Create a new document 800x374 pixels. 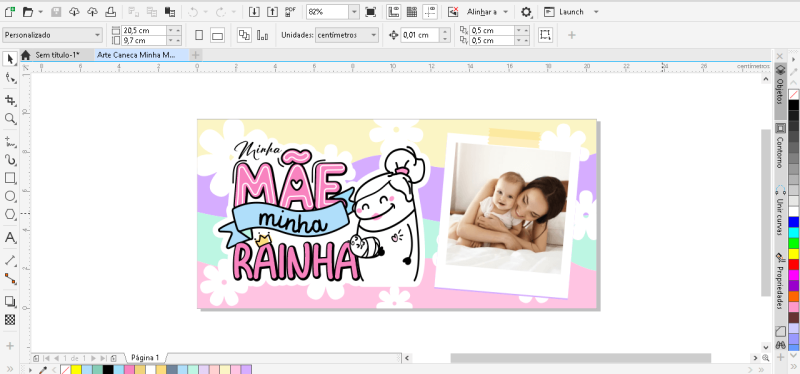click(x=9, y=12)
